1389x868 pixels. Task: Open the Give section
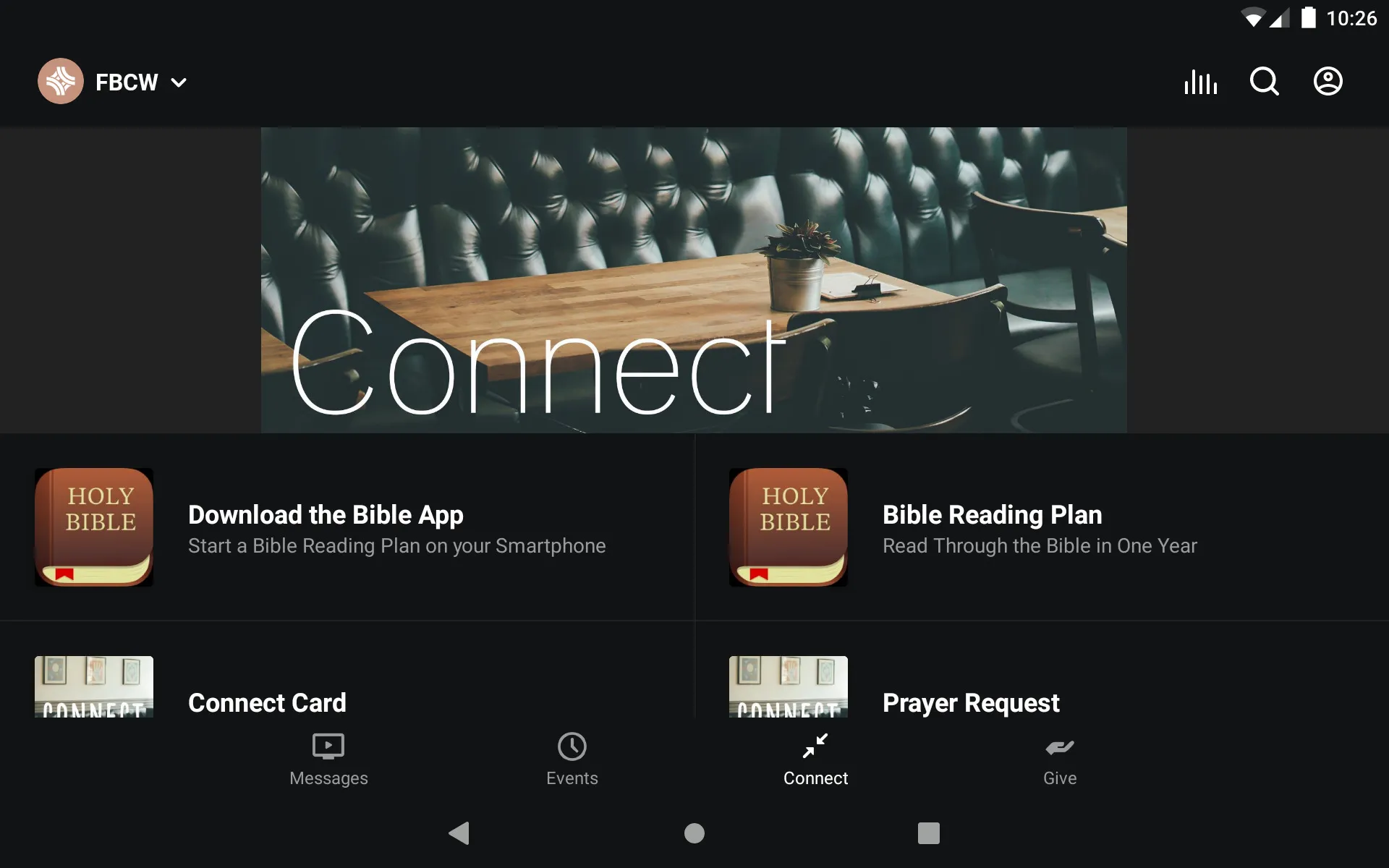pos(1058,759)
